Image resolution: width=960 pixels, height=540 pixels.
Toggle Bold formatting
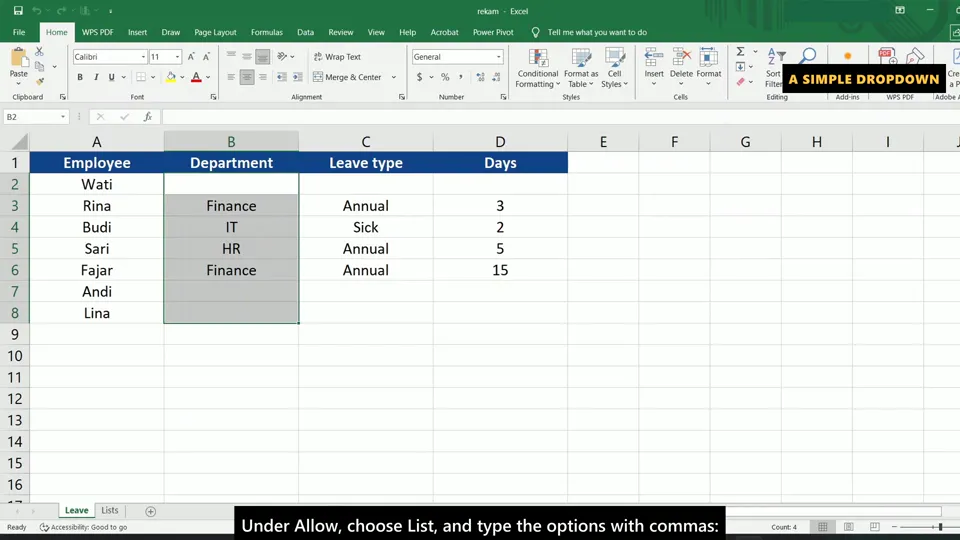click(x=80, y=77)
